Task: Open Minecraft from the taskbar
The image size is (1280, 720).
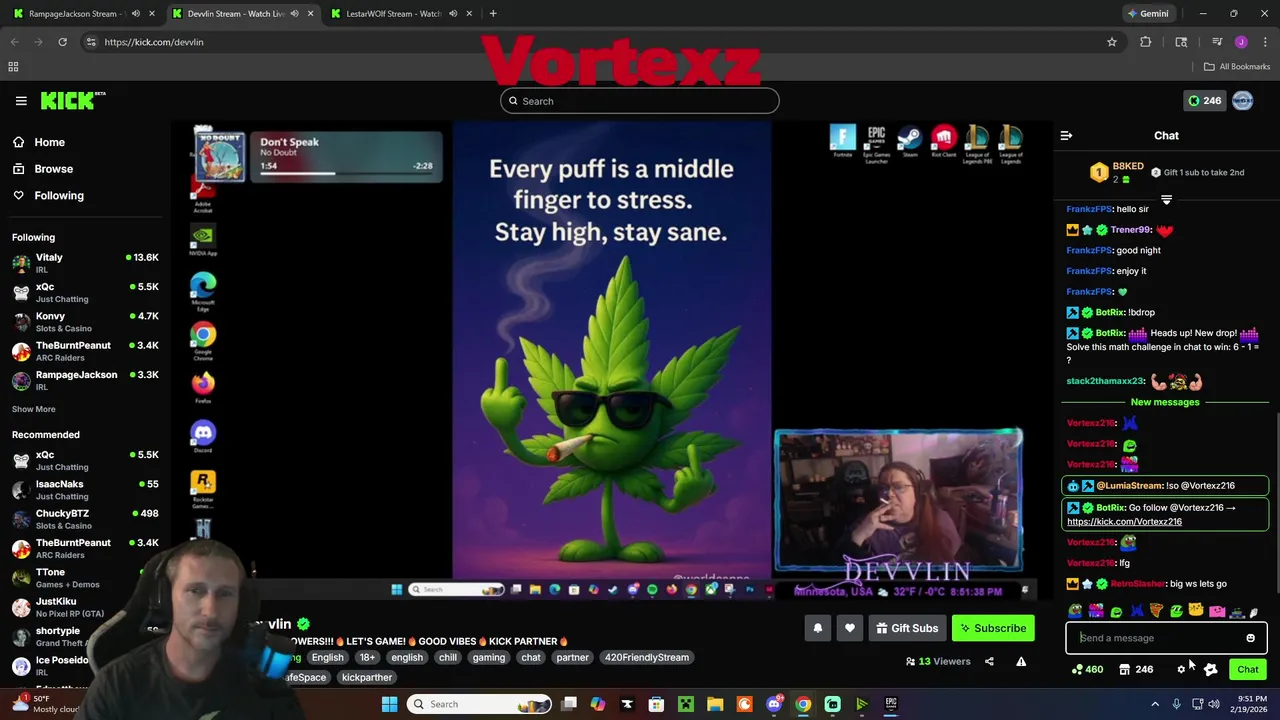Action: (x=686, y=704)
